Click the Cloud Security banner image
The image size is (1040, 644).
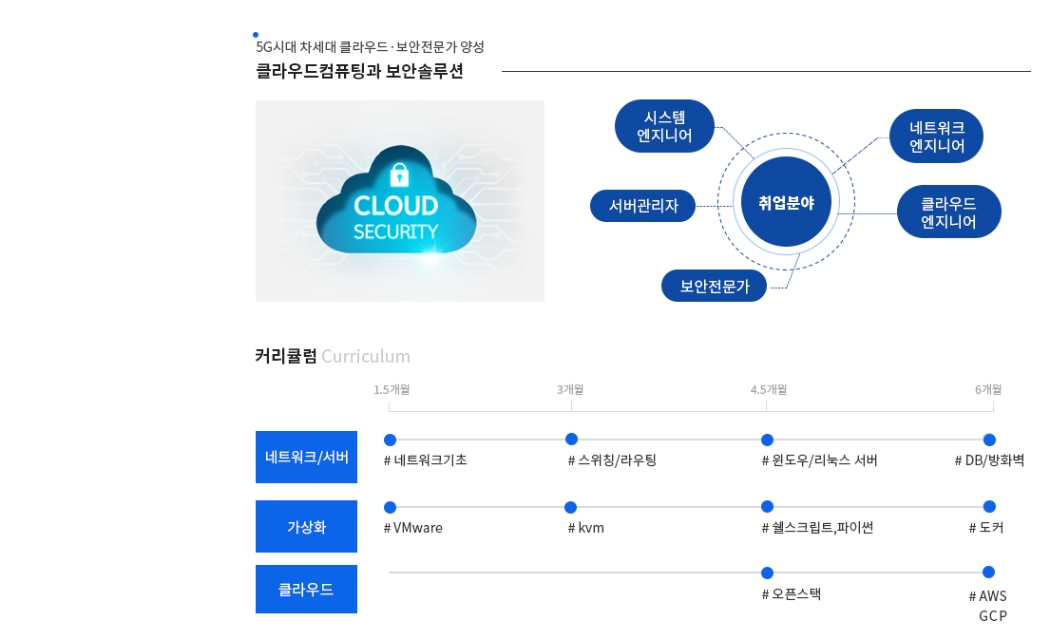[x=399, y=201]
